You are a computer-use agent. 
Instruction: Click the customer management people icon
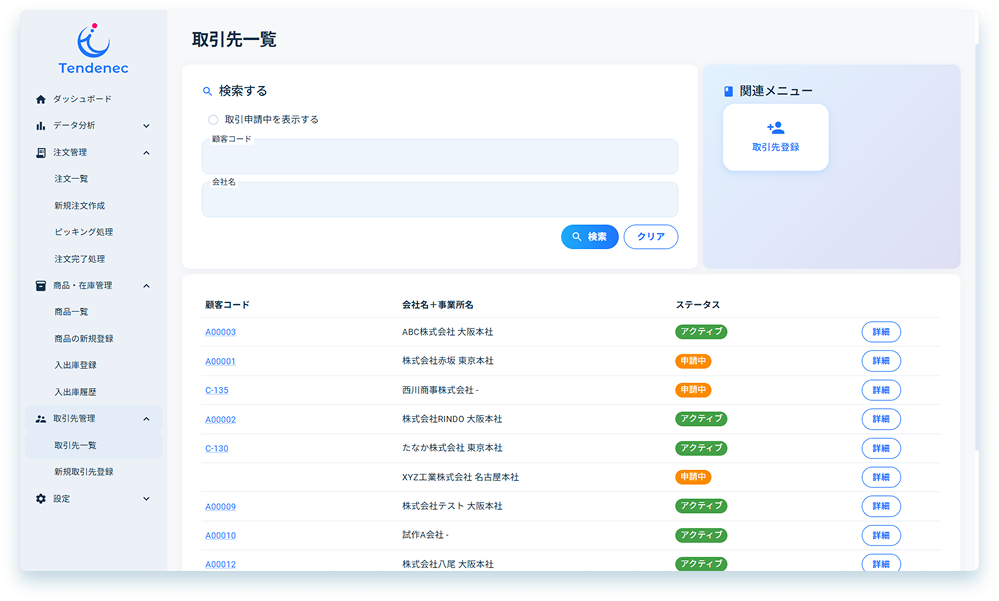41,419
